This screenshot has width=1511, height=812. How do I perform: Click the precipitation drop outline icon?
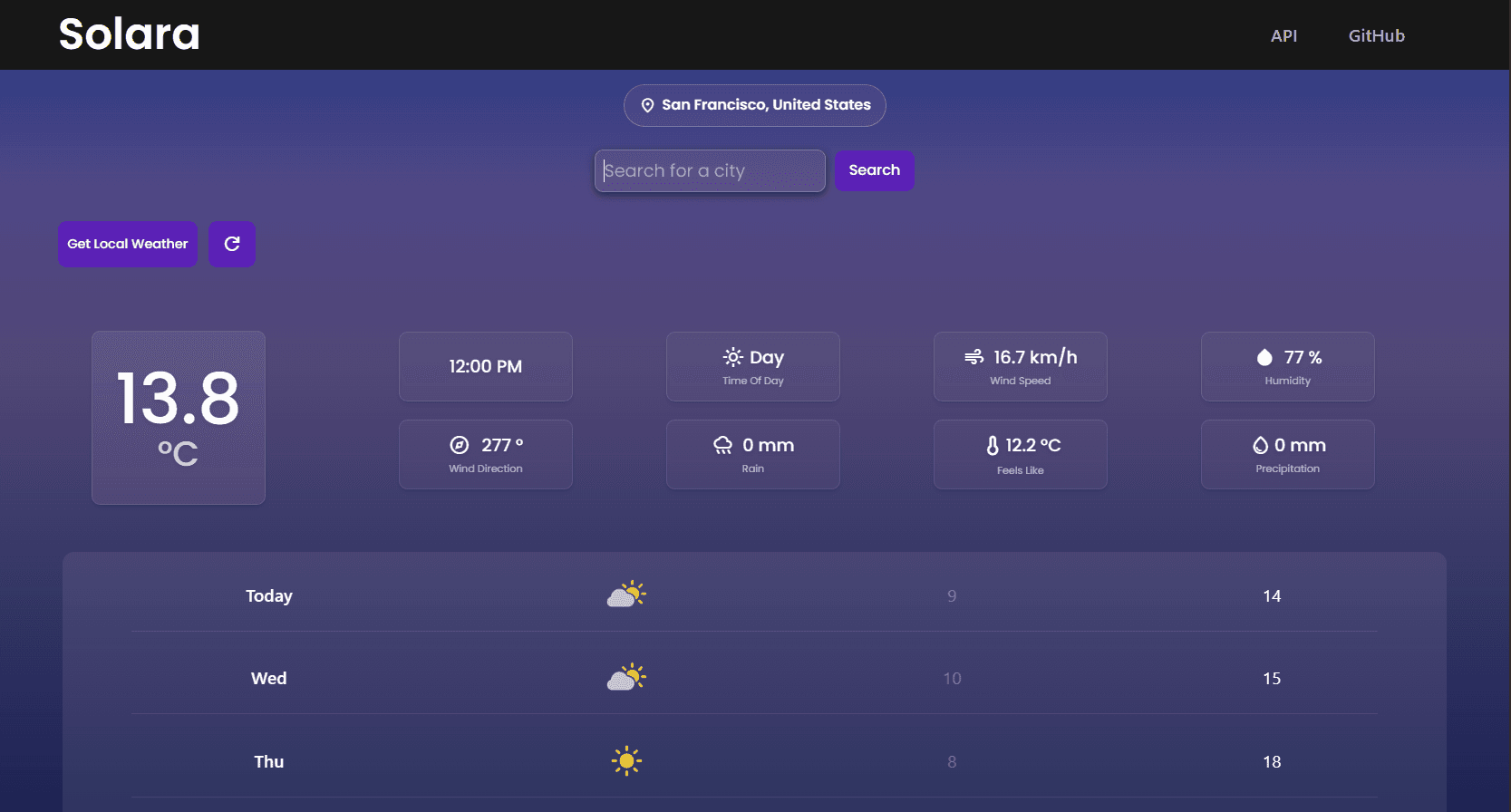click(x=1260, y=445)
